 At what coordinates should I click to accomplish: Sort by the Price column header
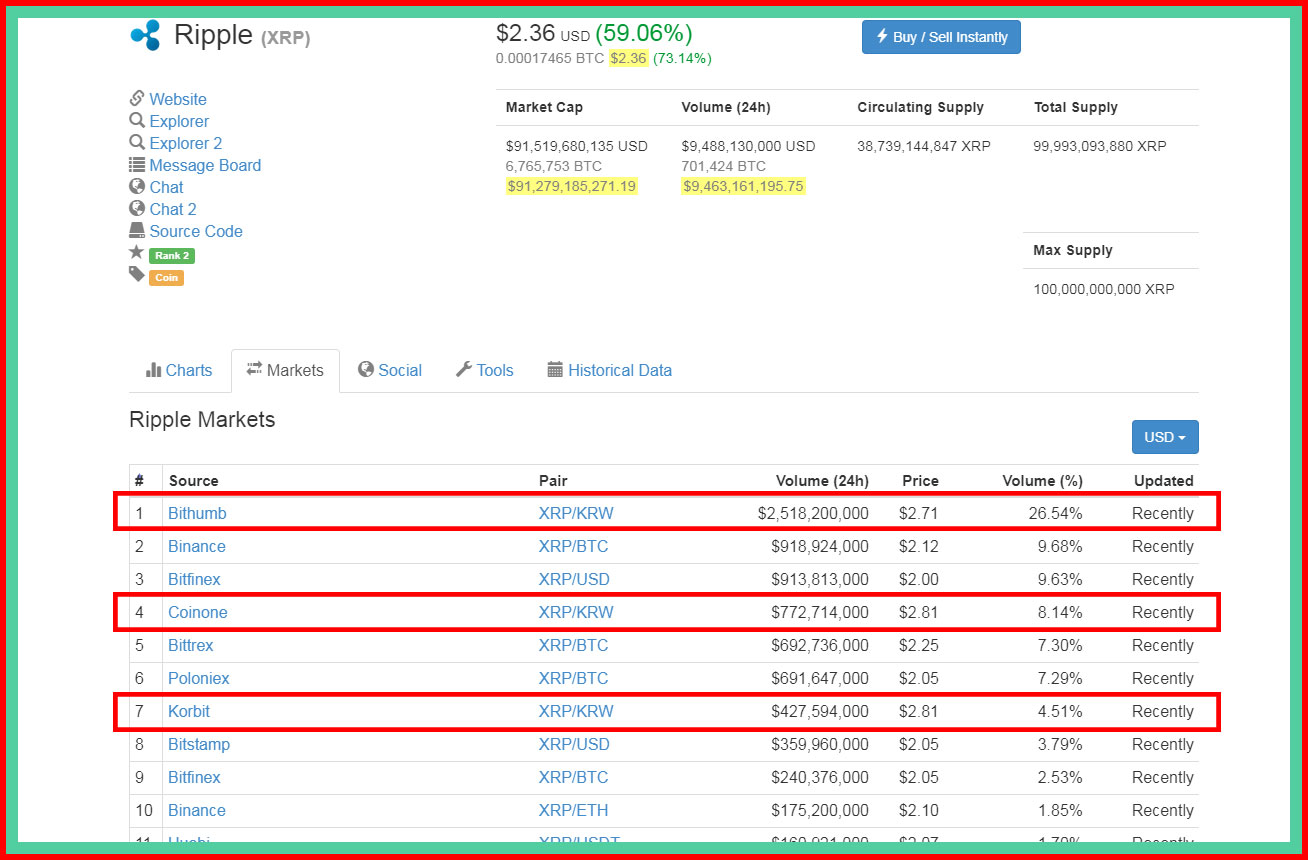coord(920,481)
